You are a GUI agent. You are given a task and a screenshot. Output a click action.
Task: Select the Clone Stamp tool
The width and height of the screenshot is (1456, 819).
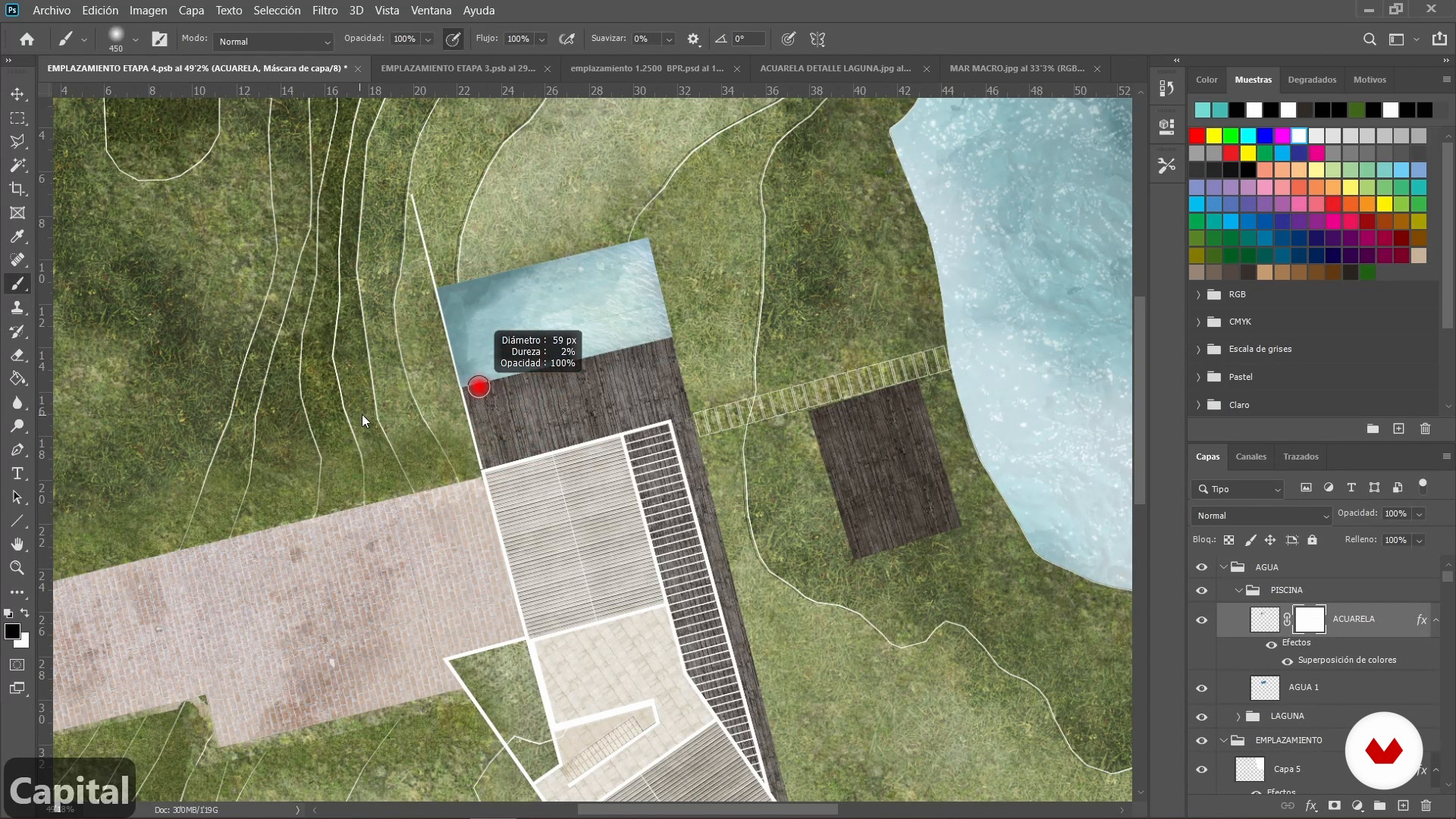point(17,308)
